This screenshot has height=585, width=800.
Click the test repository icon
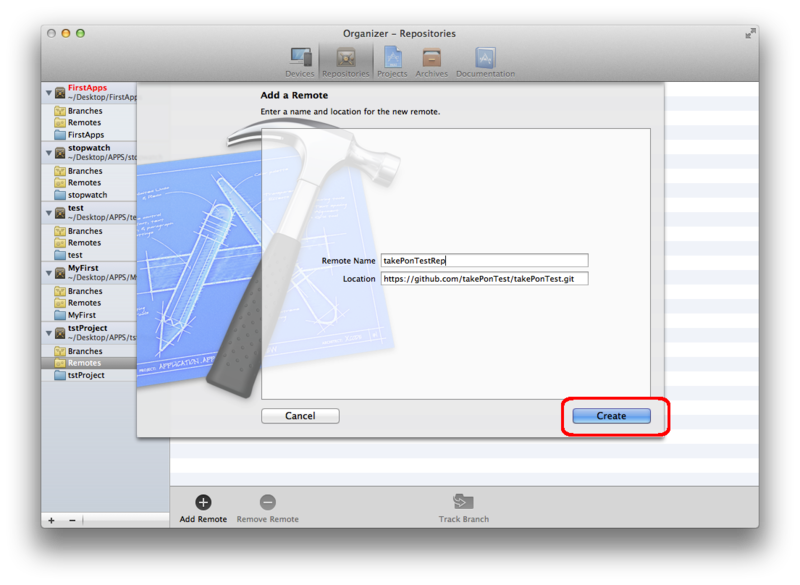pos(60,213)
